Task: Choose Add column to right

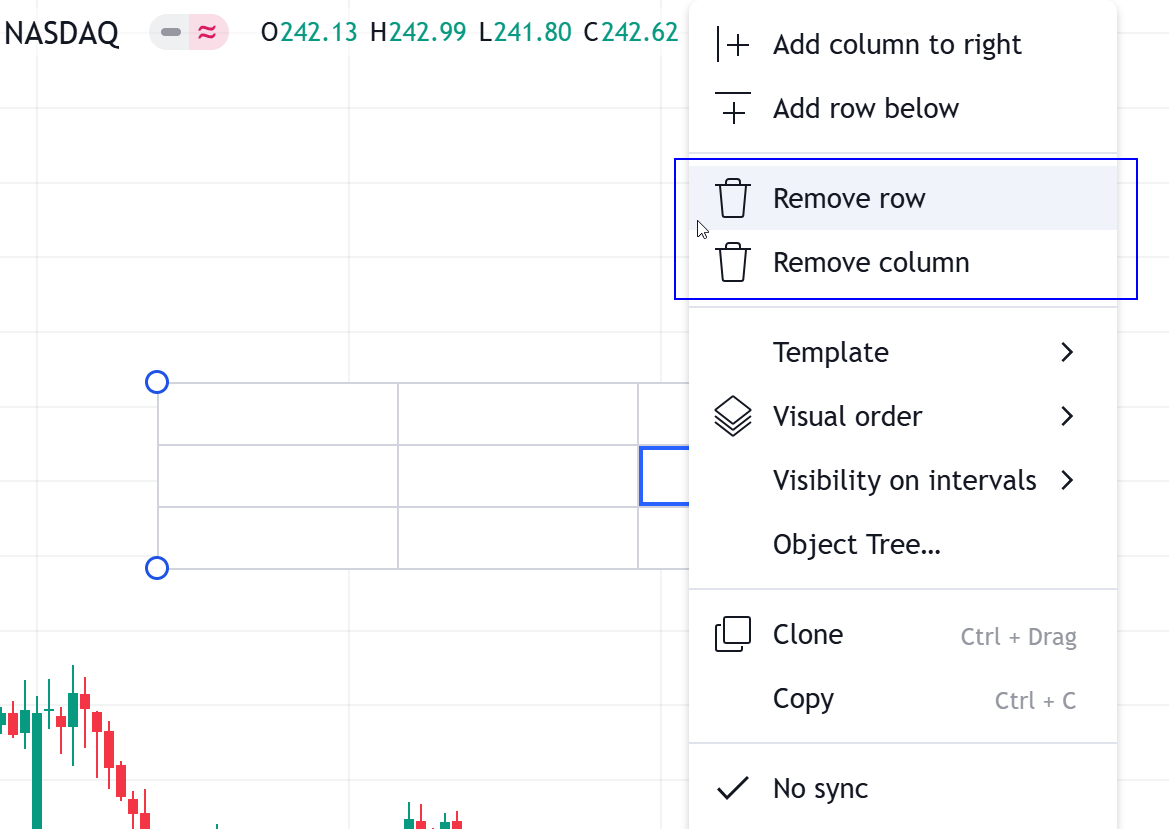Action: point(897,45)
